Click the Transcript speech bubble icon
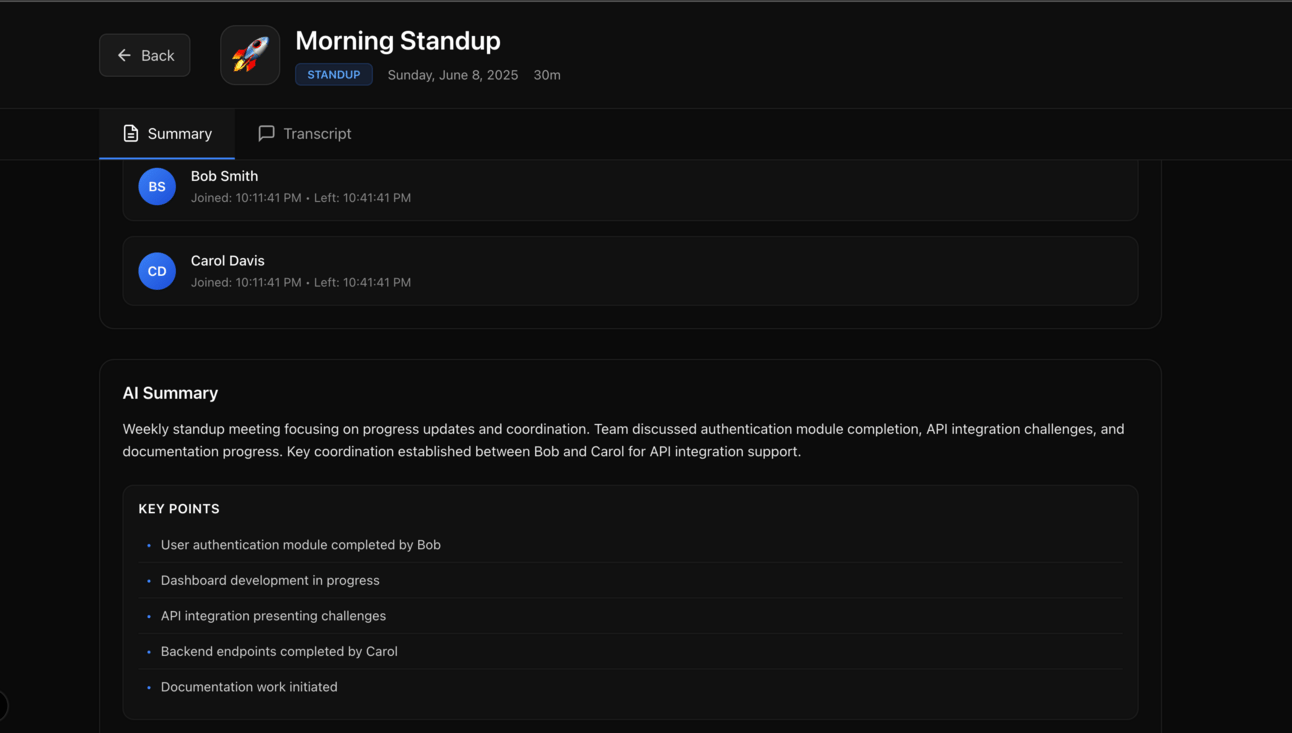The height and width of the screenshot is (733, 1292). point(266,133)
